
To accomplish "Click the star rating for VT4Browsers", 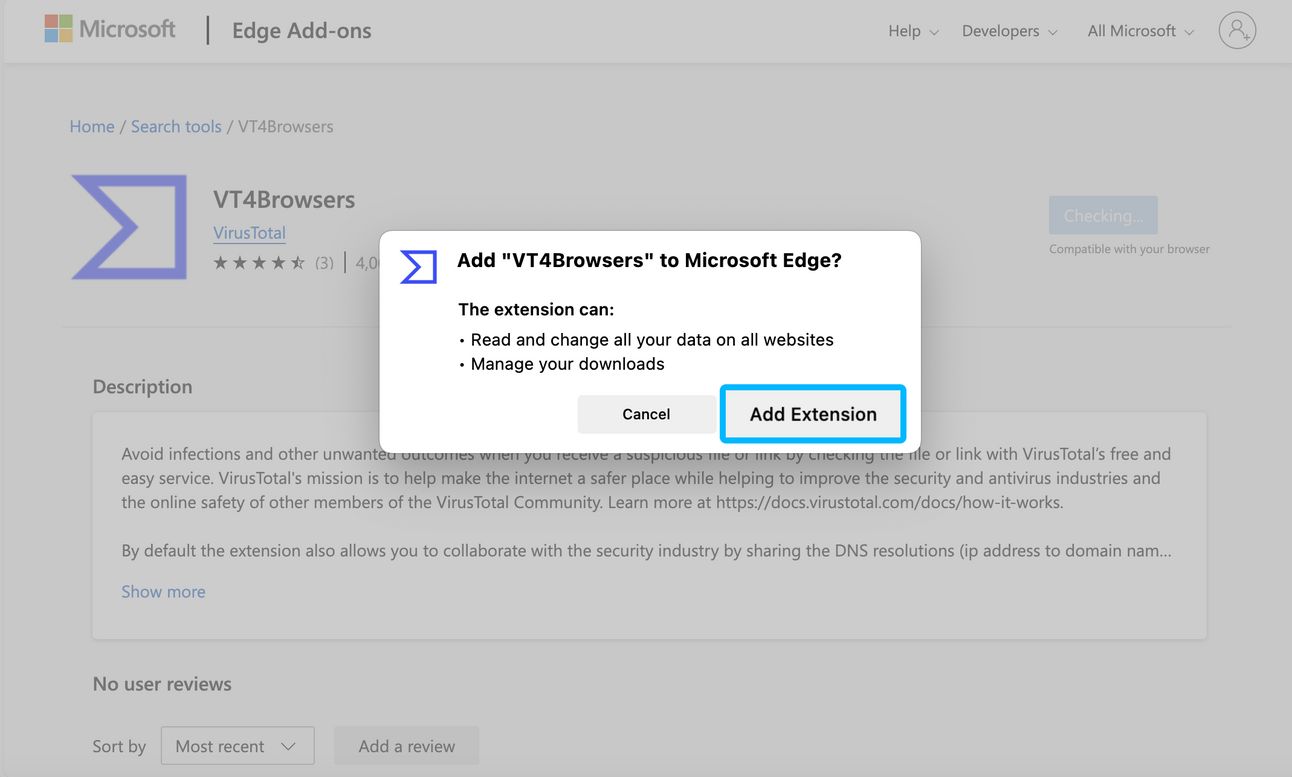I will (259, 263).
